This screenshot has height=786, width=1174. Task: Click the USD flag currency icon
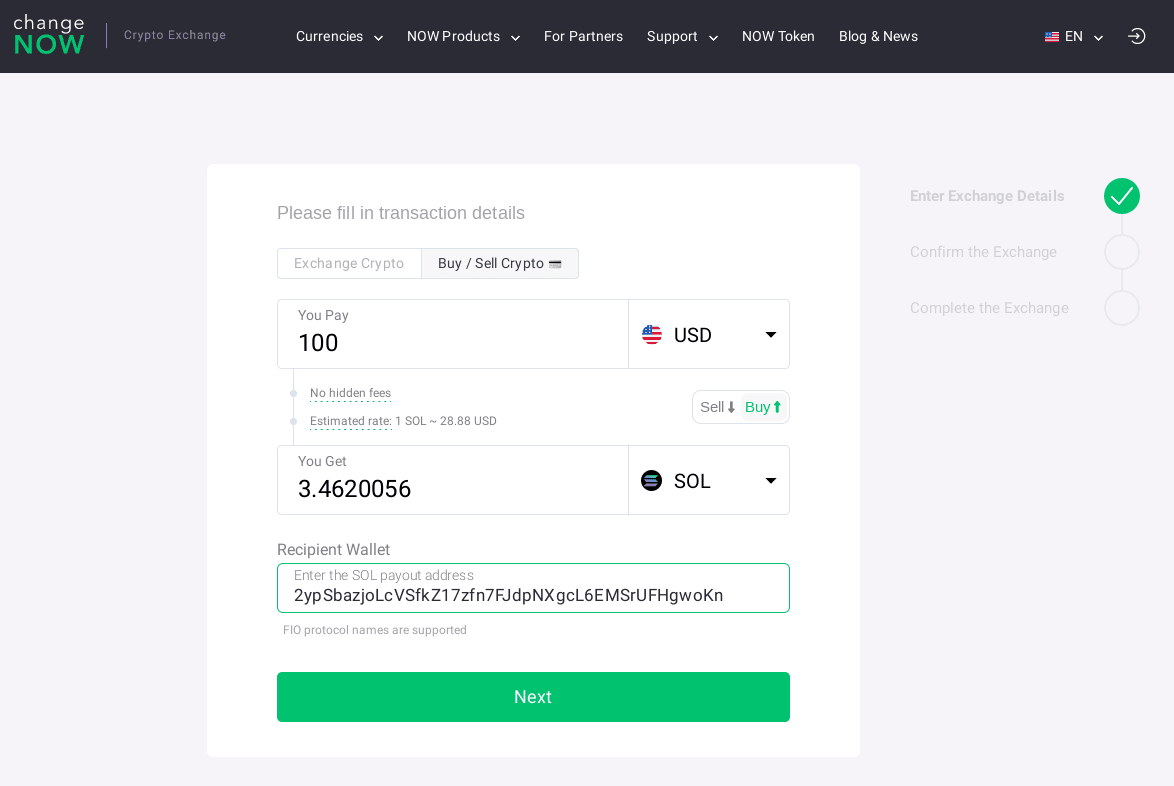(652, 335)
